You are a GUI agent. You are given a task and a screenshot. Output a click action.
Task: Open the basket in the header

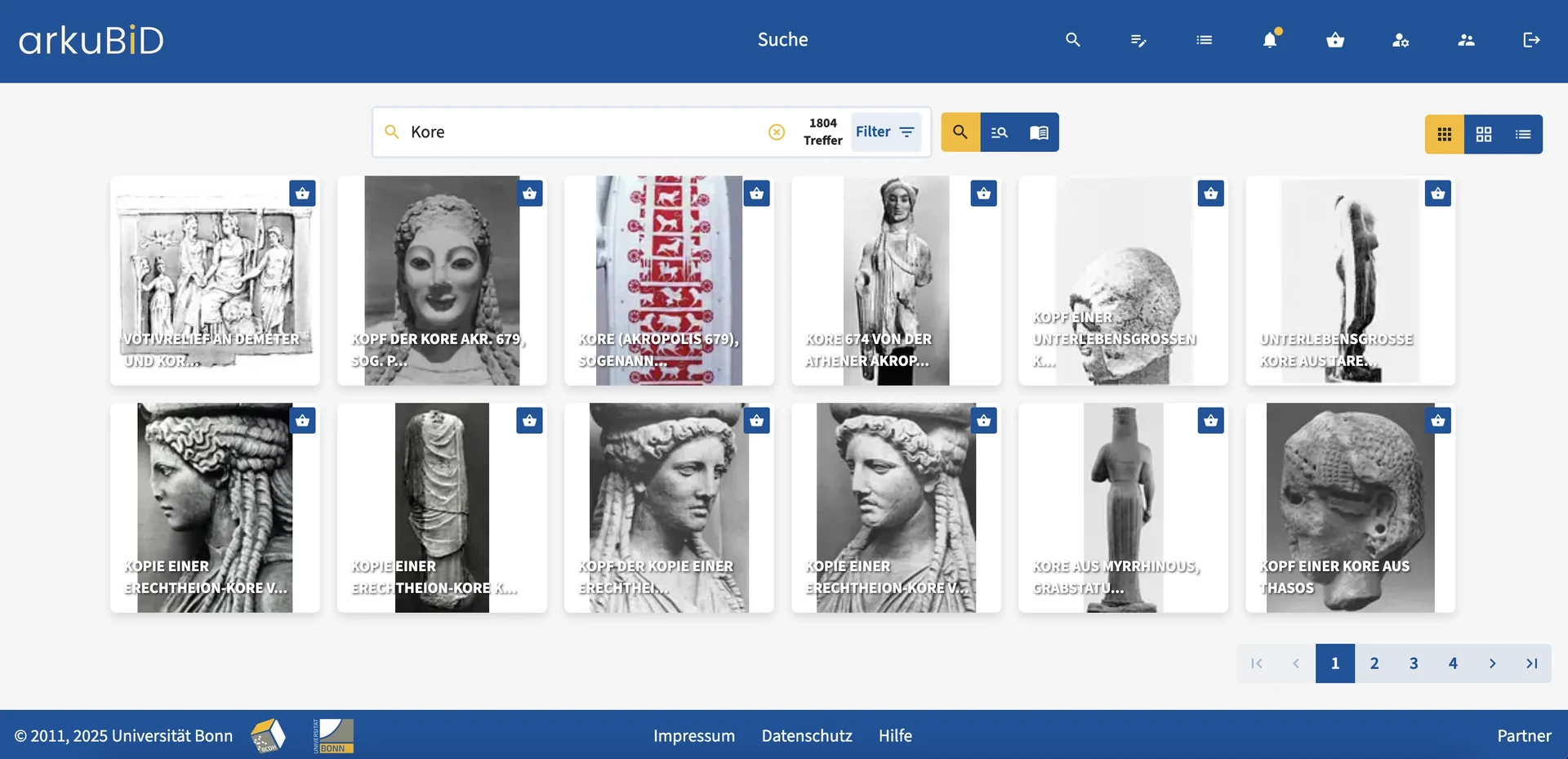click(x=1335, y=40)
